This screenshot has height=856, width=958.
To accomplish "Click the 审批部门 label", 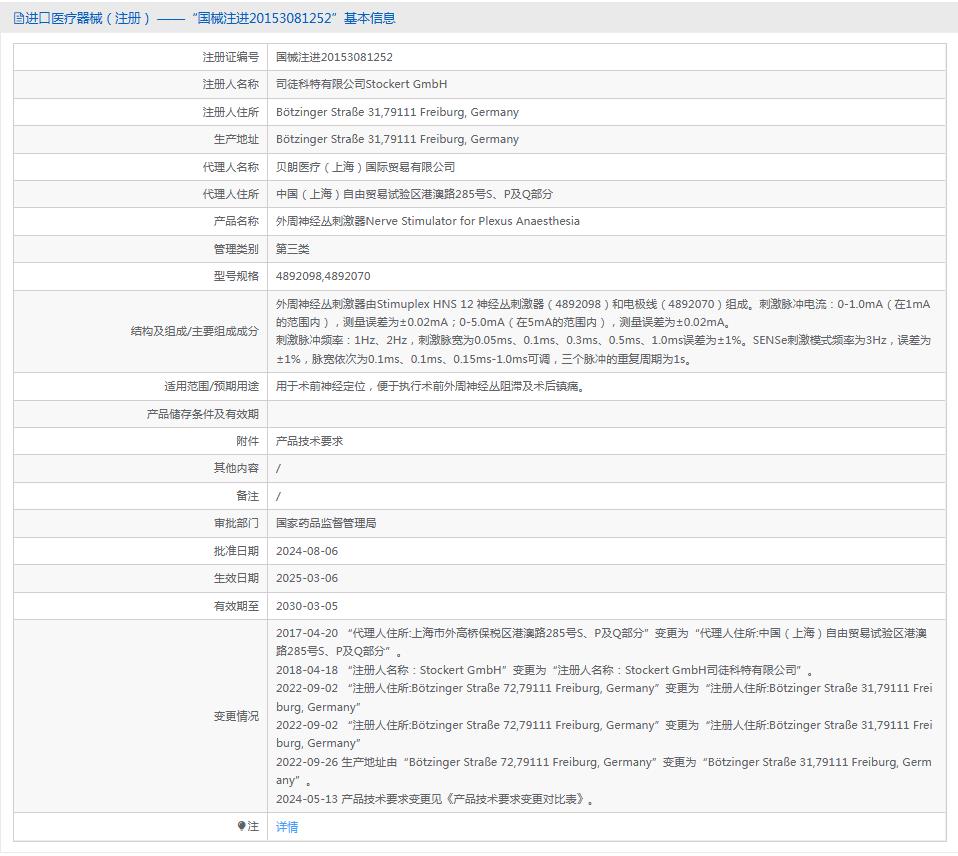I will pos(236,523).
